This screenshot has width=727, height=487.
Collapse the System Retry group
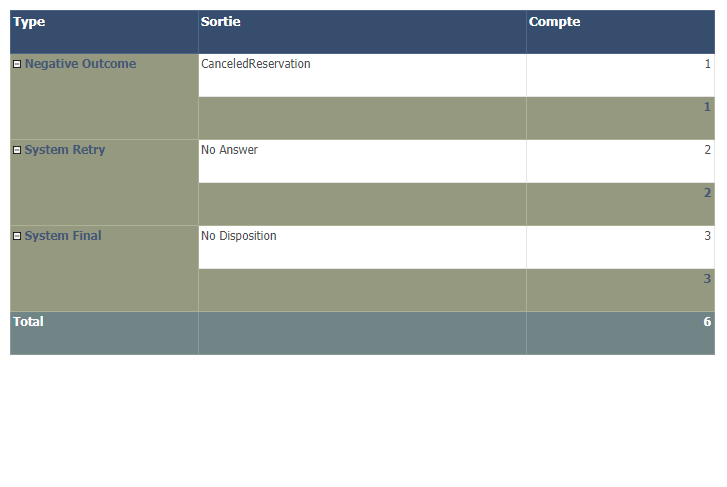17,150
